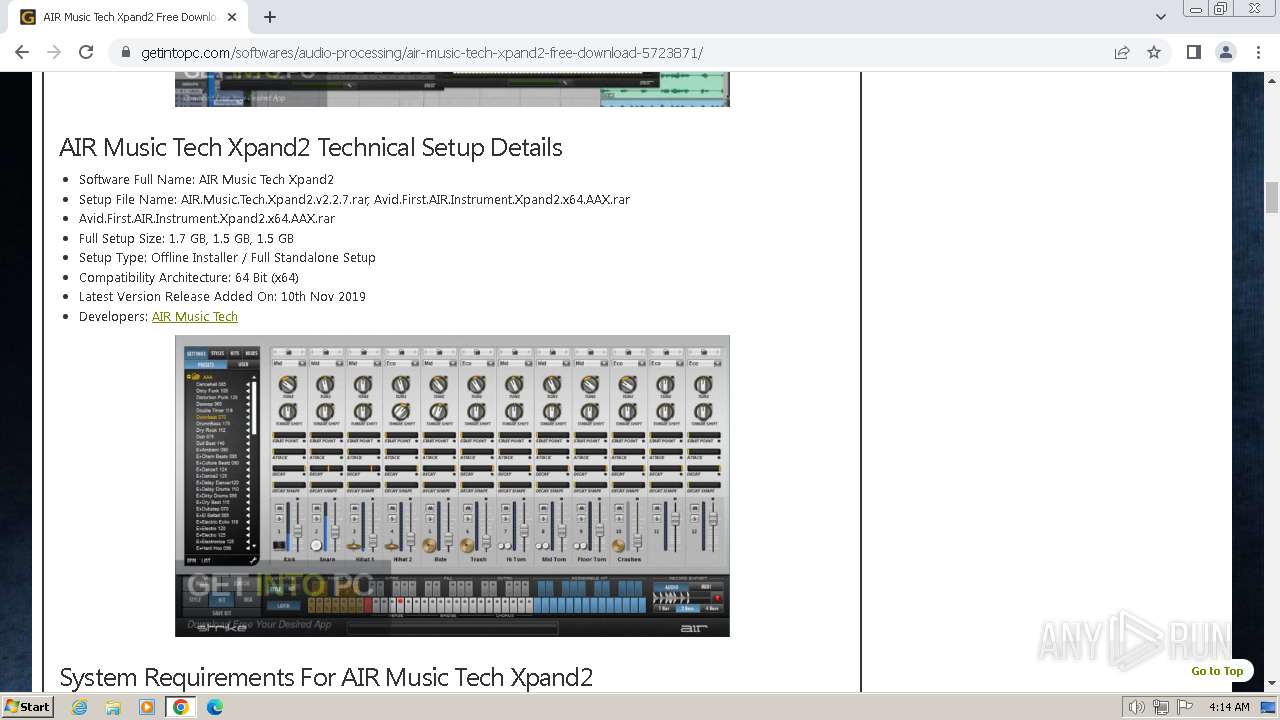The width and height of the screenshot is (1280, 720).
Task: Click the Technical Setup Details heading
Action: 310,147
